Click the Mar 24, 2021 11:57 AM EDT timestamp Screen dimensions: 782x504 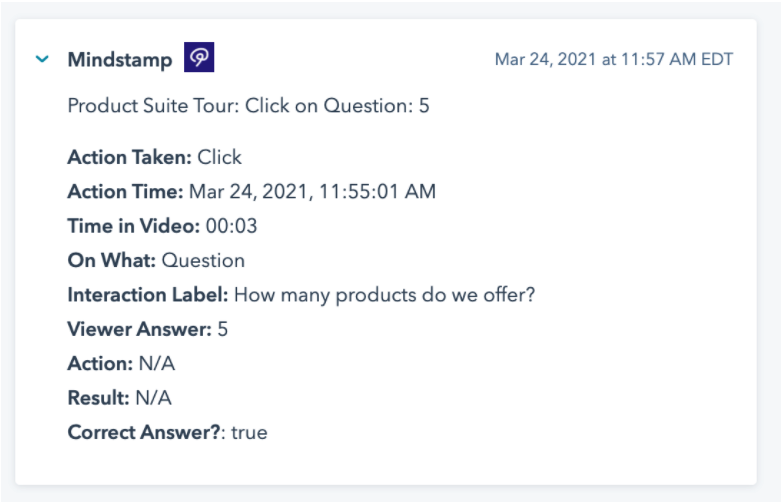(613, 60)
